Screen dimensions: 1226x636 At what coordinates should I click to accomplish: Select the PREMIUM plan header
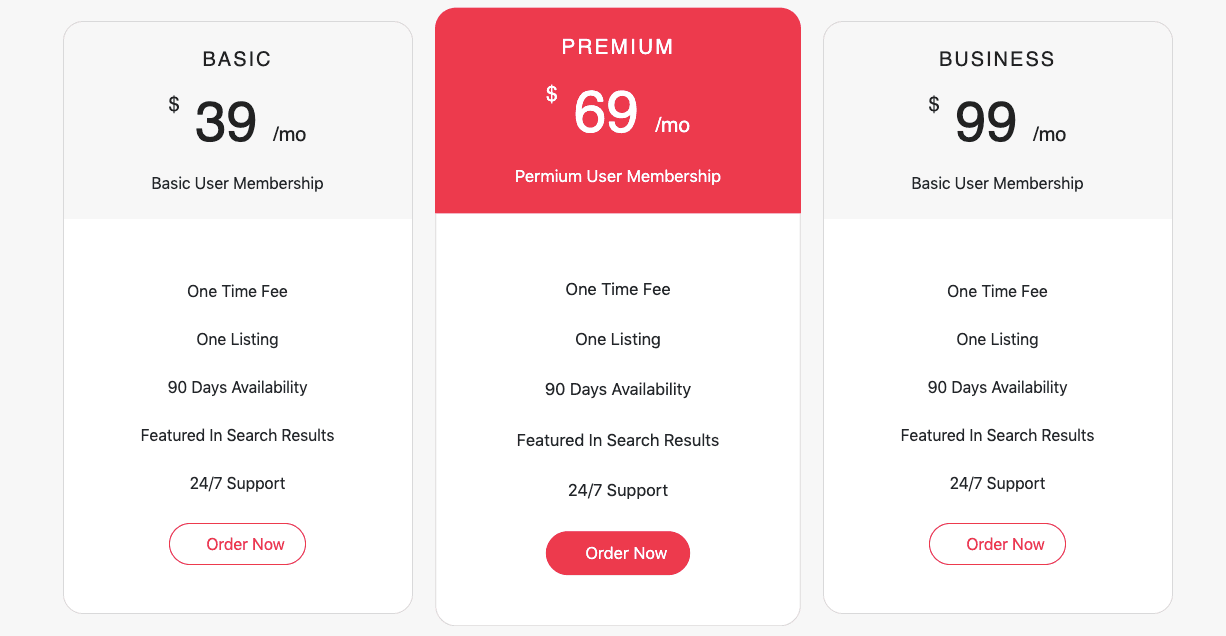617,46
